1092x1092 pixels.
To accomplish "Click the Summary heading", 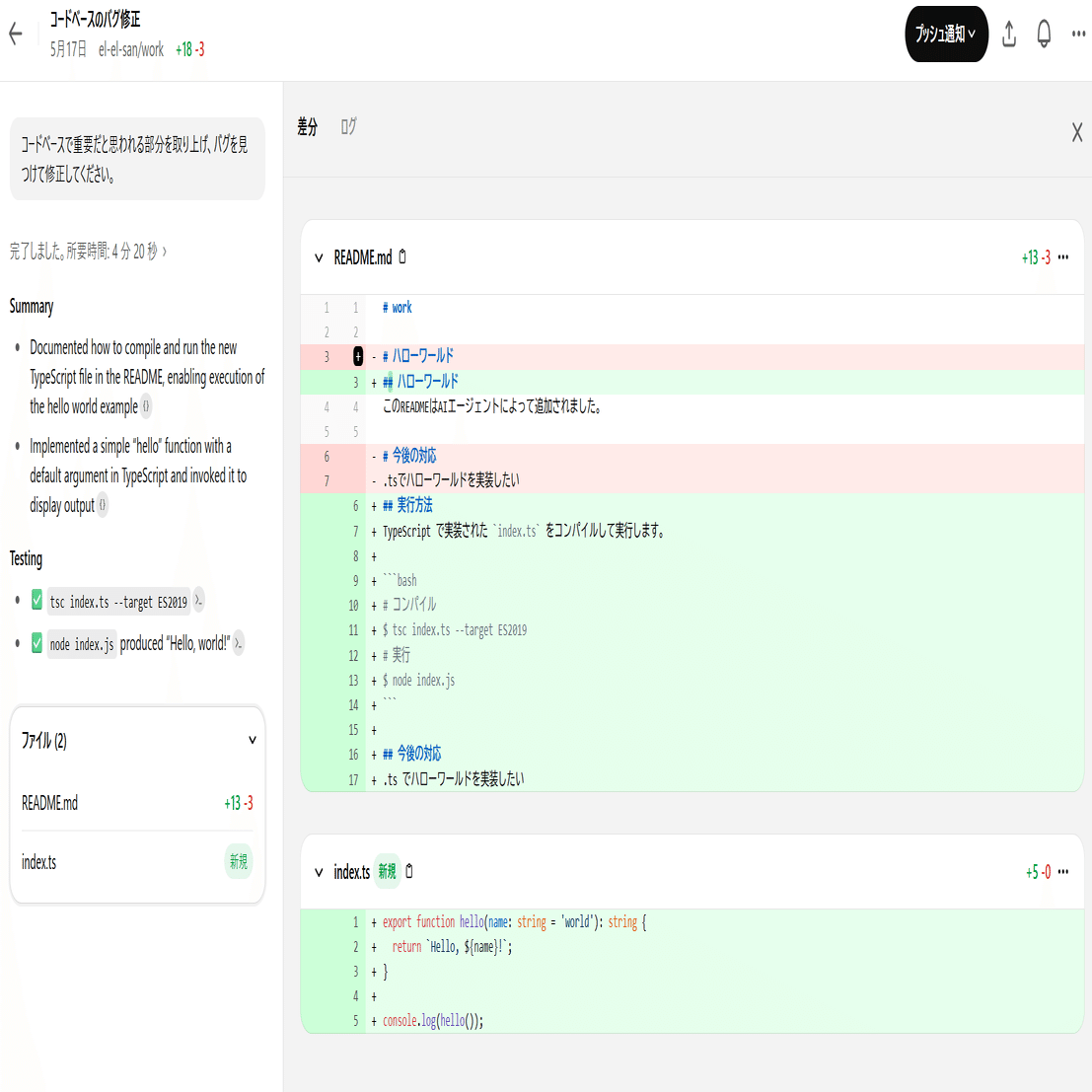I will 32,307.
